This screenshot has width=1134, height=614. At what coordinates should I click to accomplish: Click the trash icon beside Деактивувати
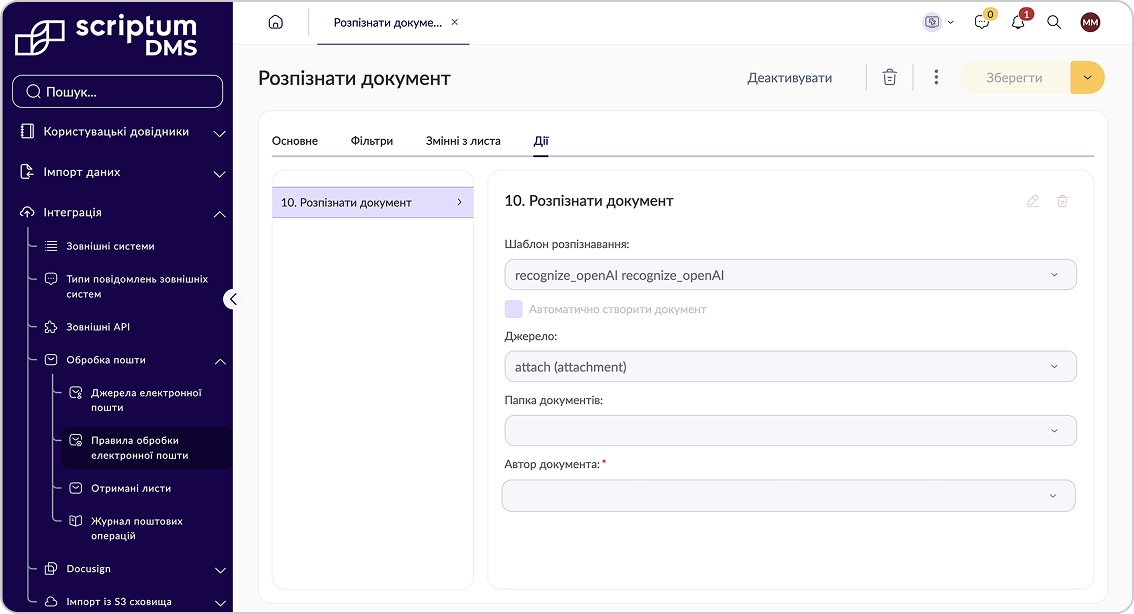coord(890,77)
